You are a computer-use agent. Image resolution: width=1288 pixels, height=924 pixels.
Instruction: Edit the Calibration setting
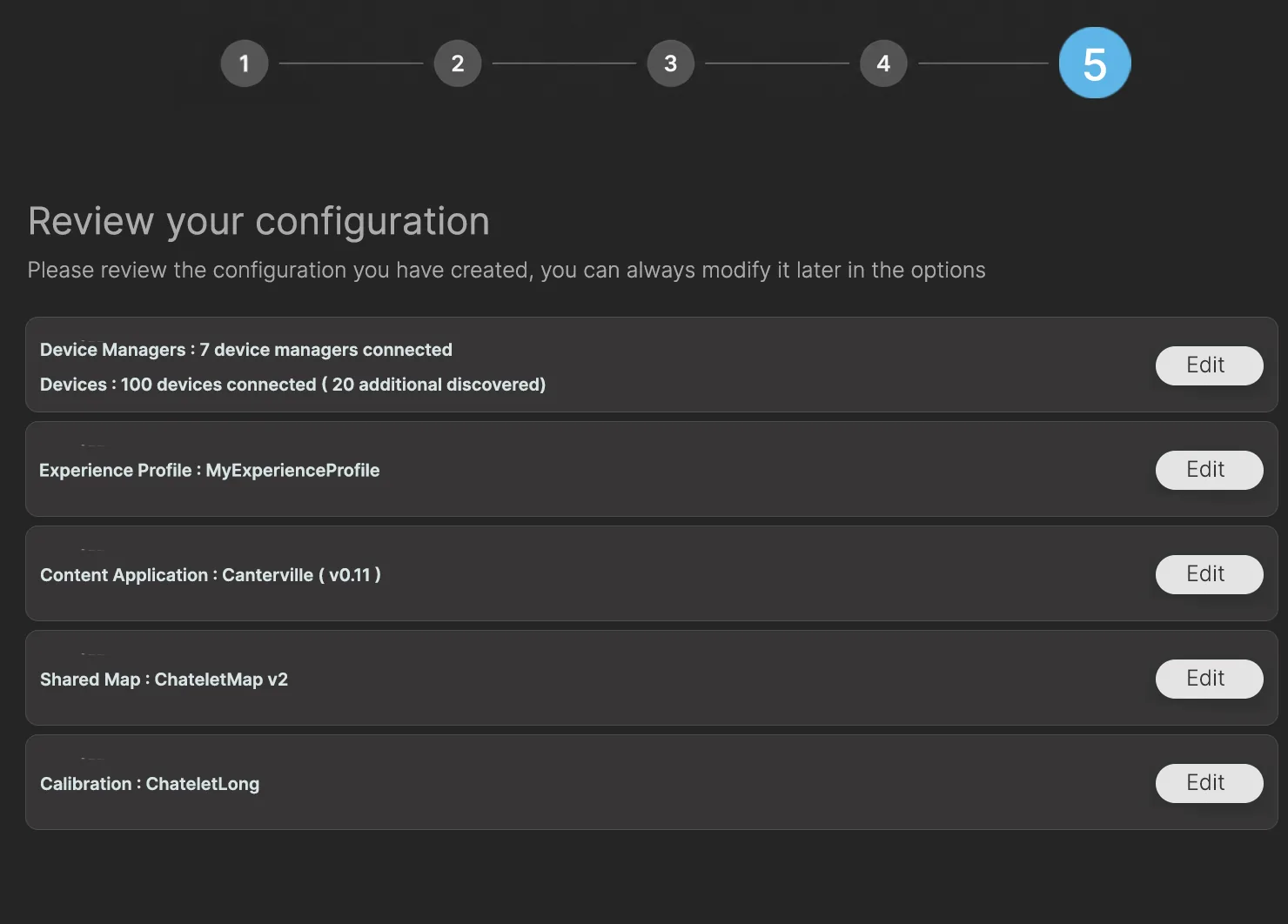point(1210,783)
